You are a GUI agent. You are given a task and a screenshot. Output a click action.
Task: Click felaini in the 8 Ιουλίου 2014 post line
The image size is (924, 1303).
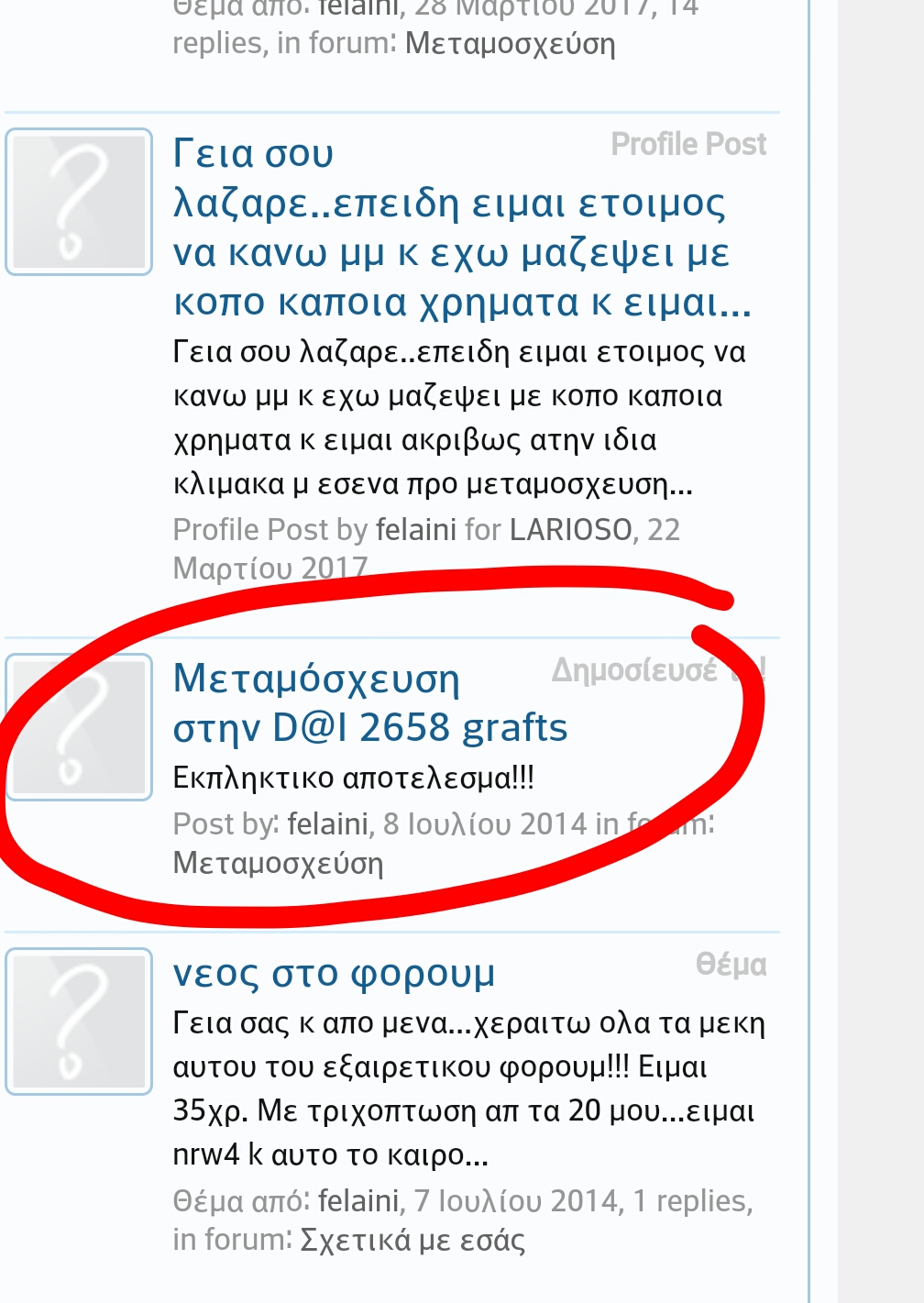[327, 824]
